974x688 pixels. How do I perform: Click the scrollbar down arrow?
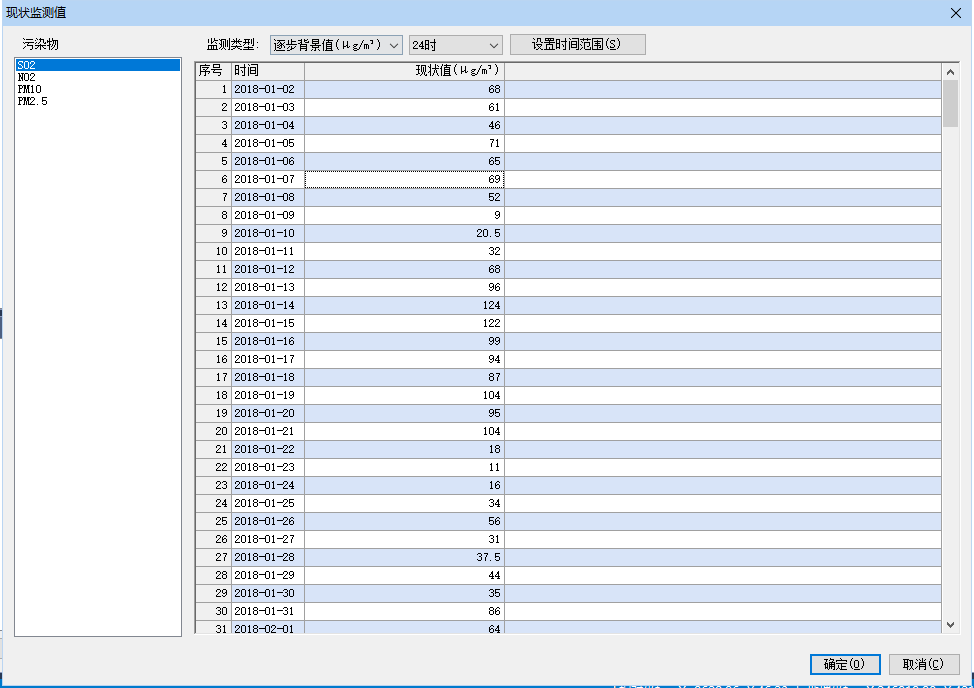click(950, 624)
